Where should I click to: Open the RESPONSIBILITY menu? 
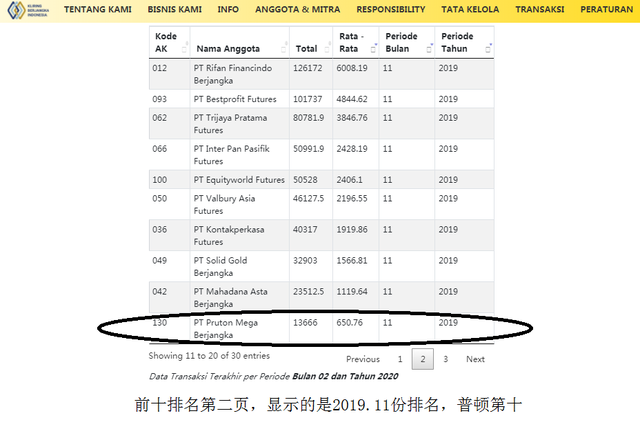(391, 9)
